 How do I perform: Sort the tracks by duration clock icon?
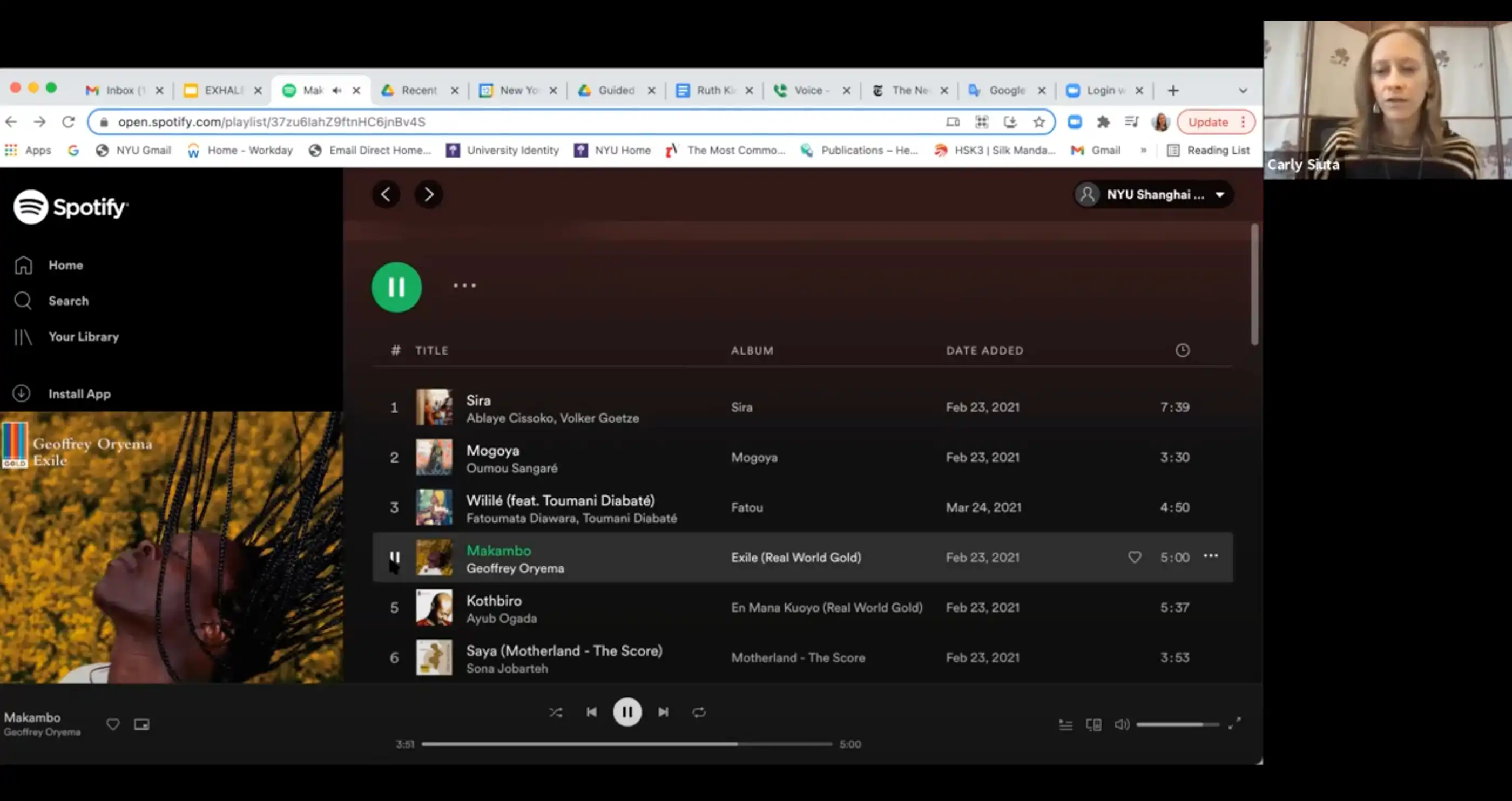[1182, 350]
